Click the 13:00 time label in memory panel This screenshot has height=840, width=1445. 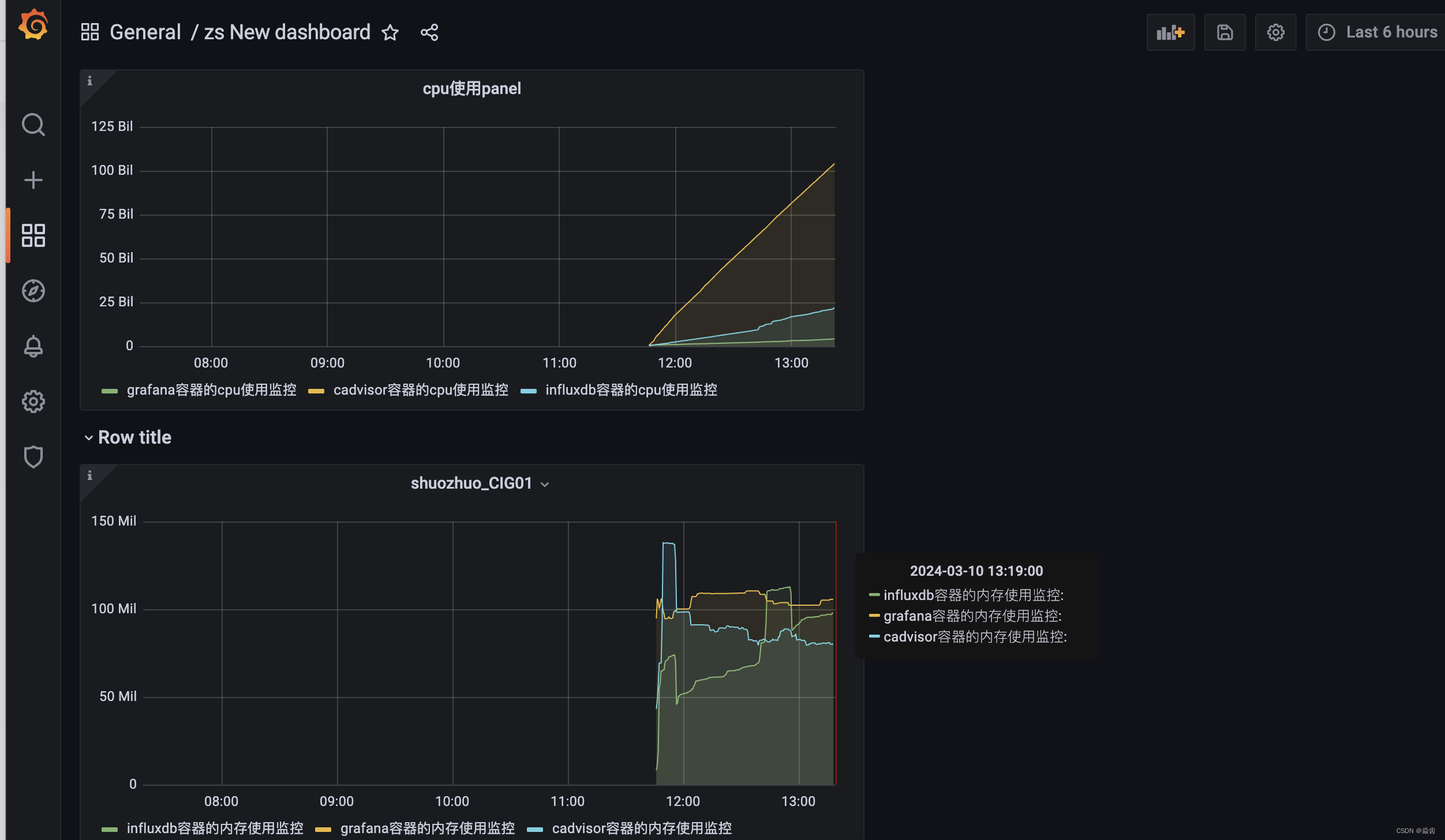798,801
